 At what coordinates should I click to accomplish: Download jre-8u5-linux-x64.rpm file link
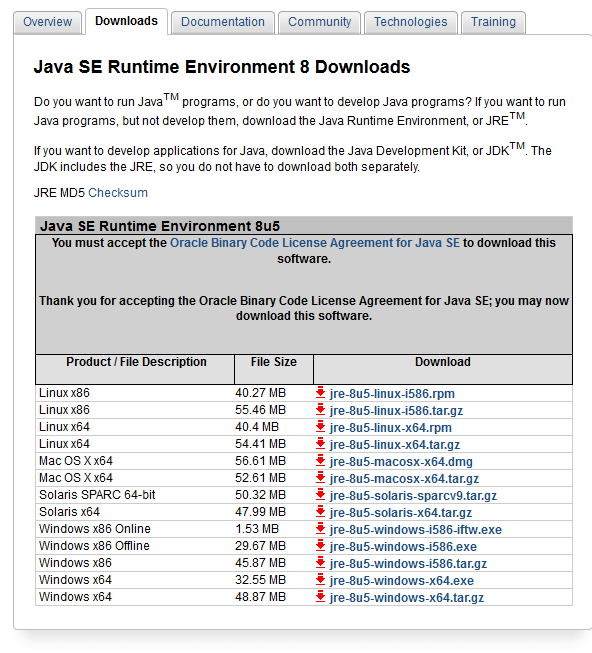tap(391, 428)
